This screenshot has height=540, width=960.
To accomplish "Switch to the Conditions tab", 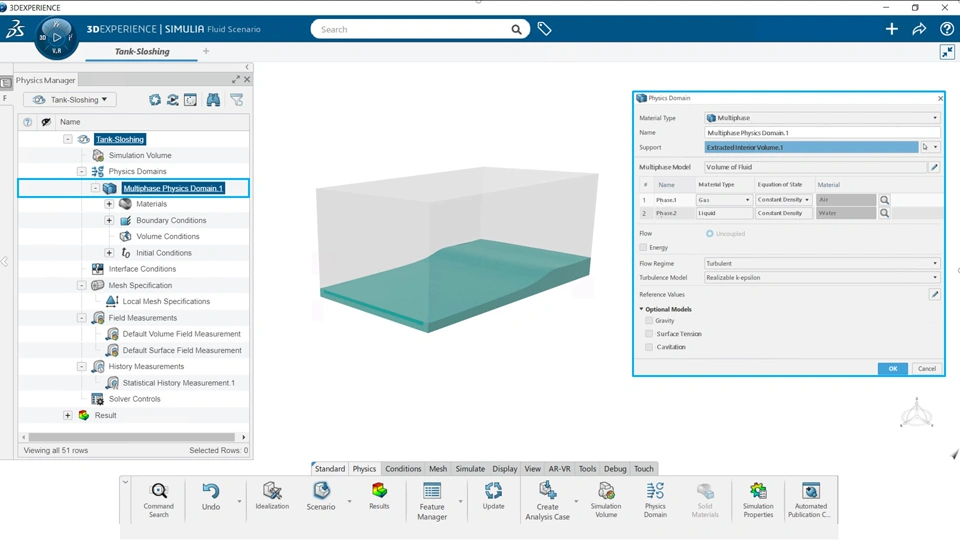I will [403, 468].
